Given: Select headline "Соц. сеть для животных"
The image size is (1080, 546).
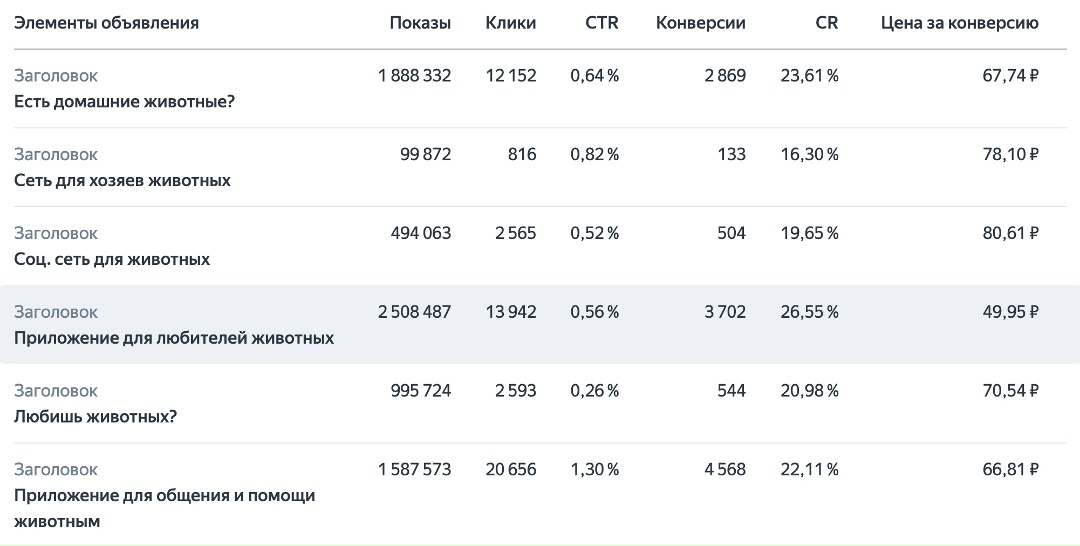Looking at the screenshot, I should click(x=112, y=259).
